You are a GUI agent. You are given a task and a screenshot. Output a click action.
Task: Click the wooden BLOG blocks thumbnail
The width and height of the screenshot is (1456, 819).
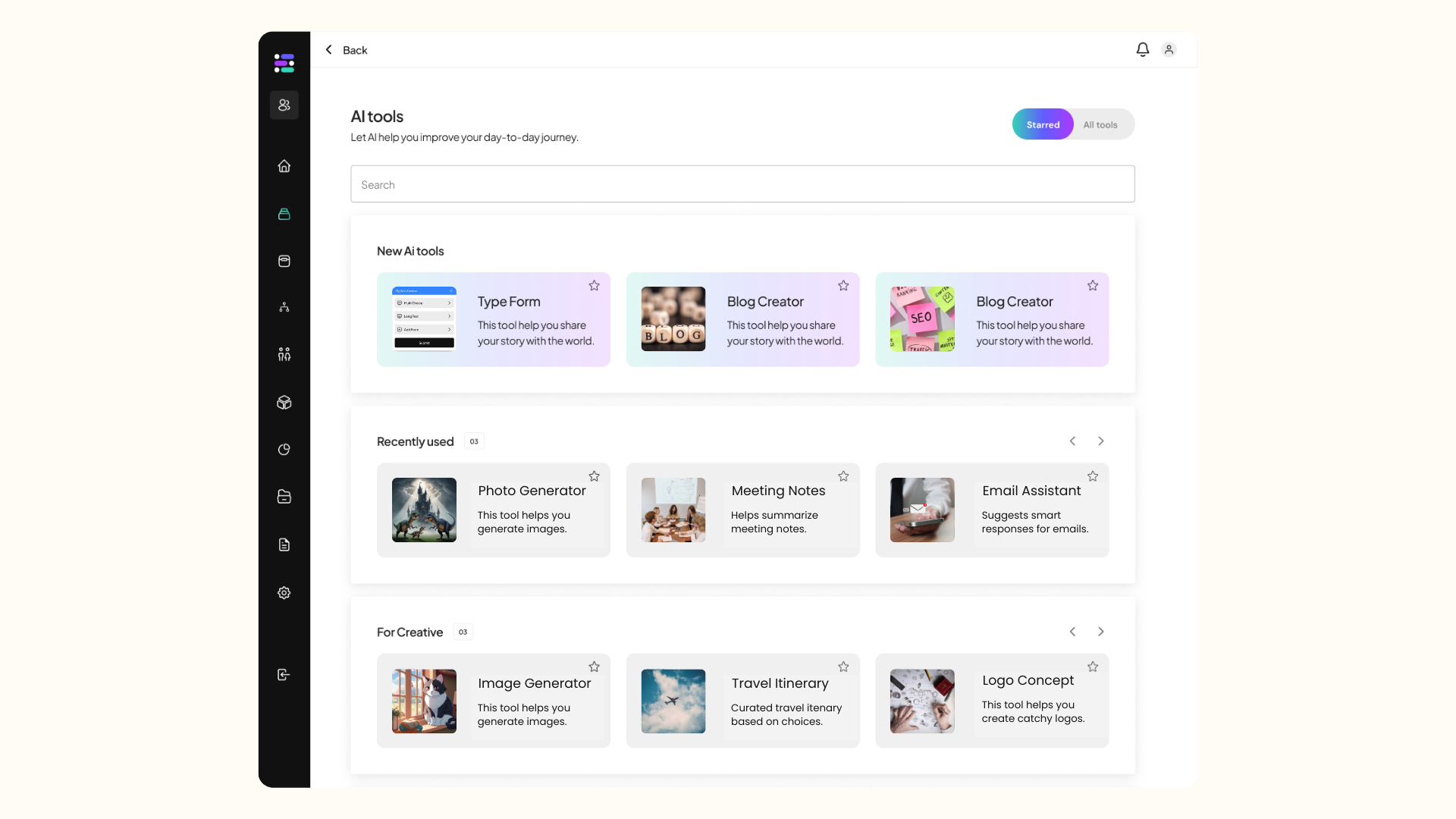(x=673, y=318)
